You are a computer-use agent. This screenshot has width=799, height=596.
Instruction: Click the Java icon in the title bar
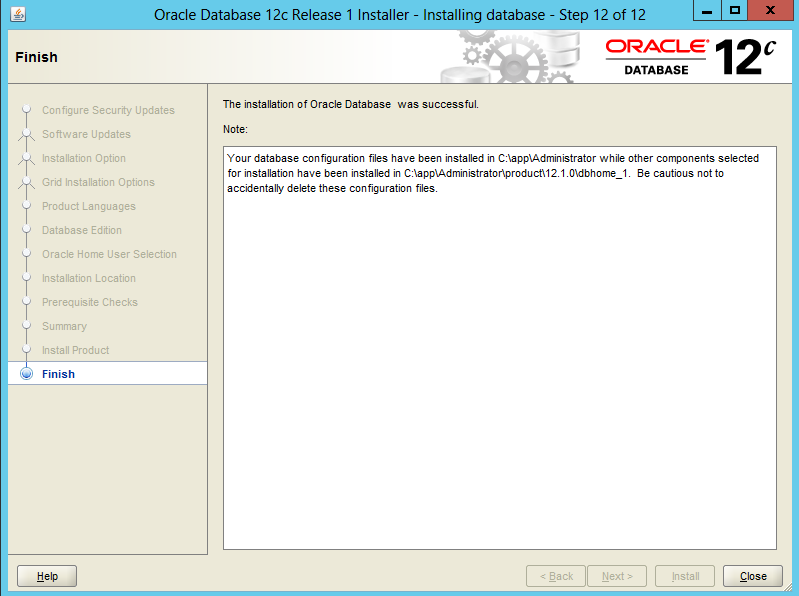coord(18,14)
